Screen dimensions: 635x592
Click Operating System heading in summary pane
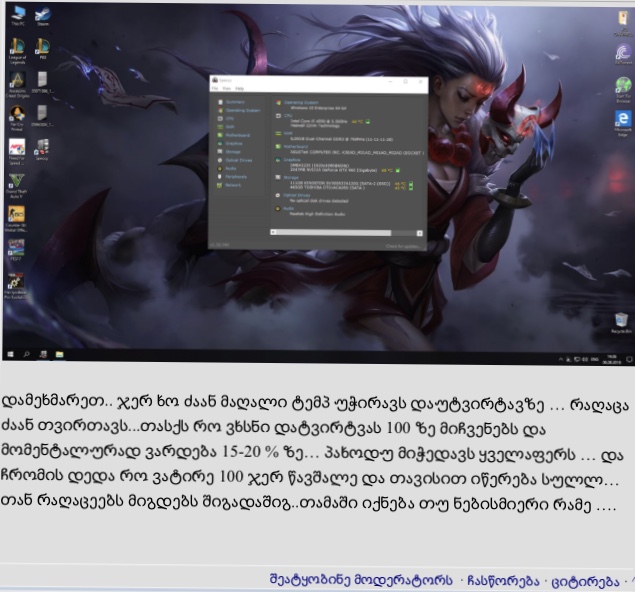click(301, 103)
